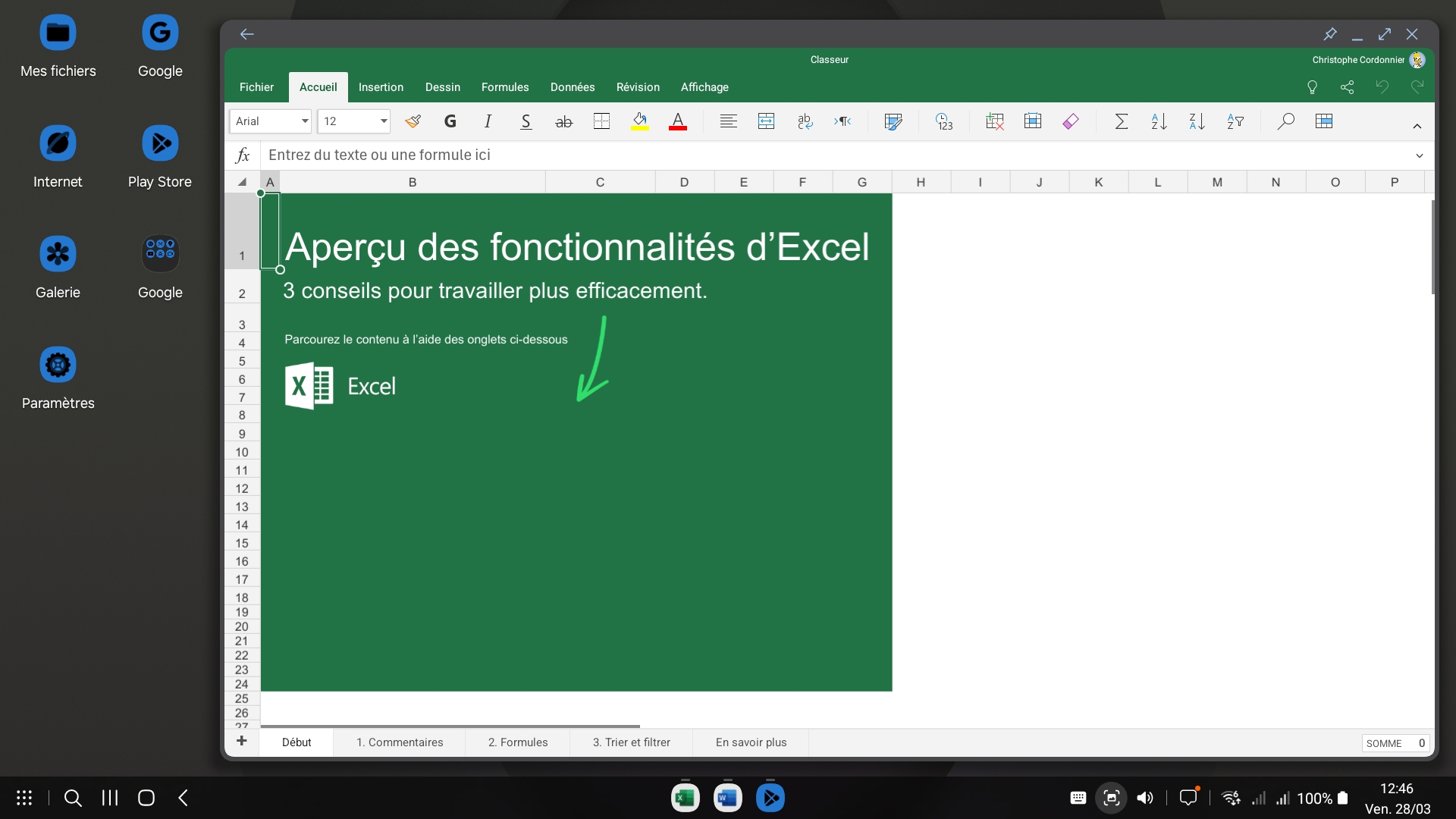Toggle italic formatting
Screen dimensions: 1456x819
click(488, 121)
